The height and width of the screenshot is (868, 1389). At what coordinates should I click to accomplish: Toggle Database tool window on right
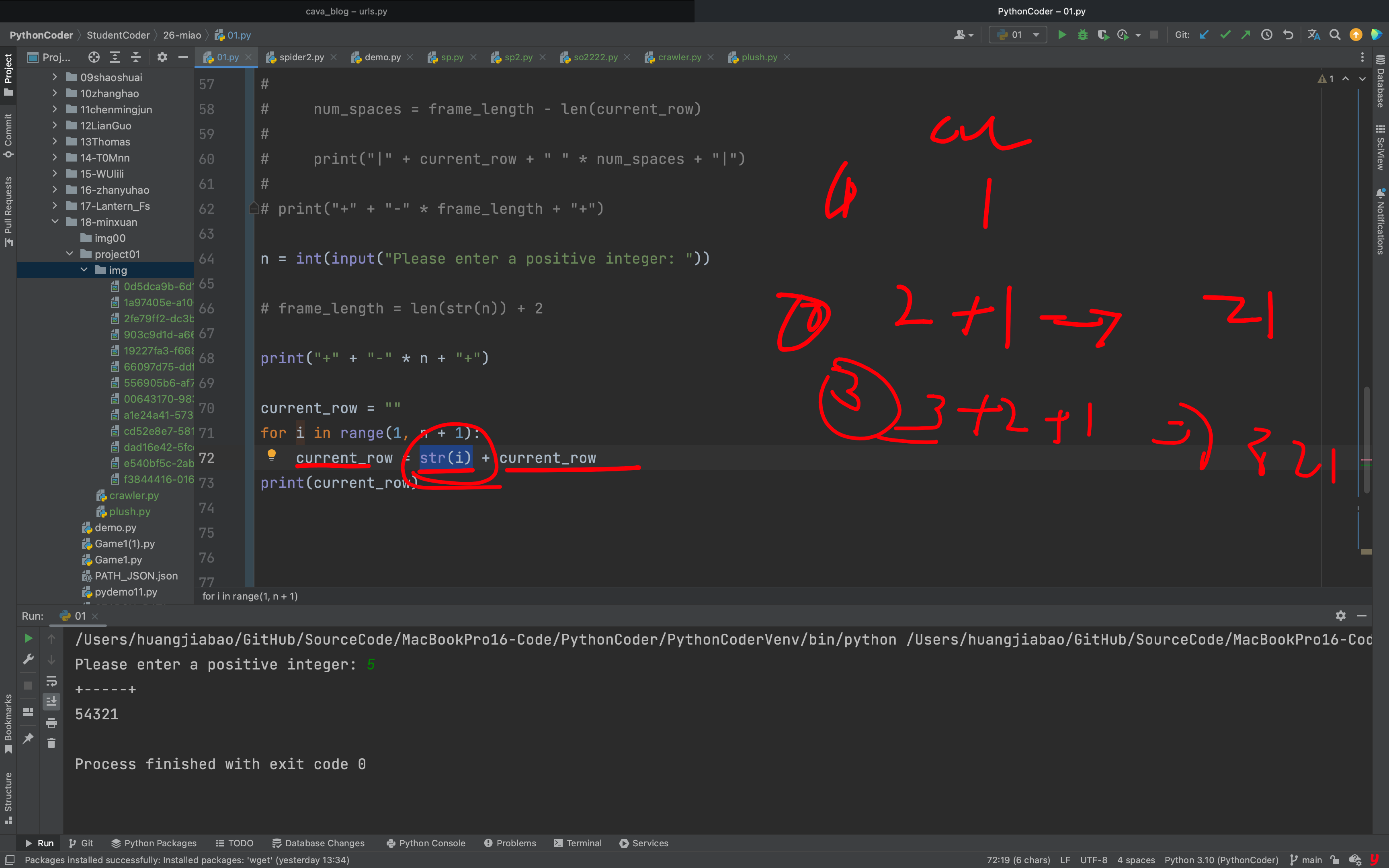[1381, 82]
